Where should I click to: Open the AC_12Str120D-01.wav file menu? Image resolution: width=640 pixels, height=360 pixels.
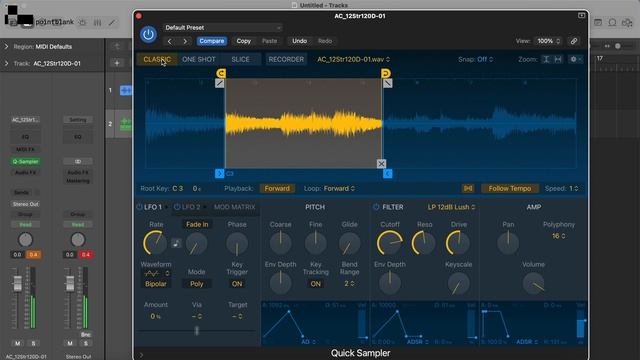(x=353, y=59)
